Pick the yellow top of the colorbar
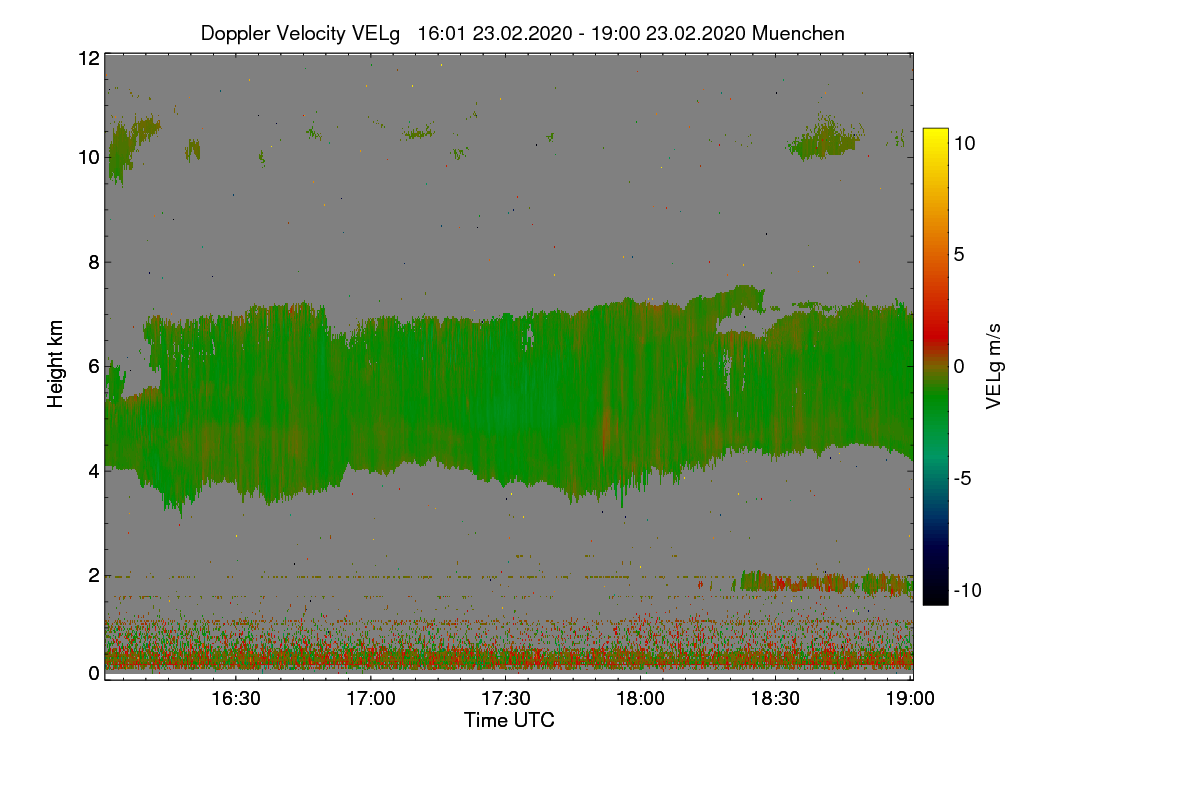The width and height of the screenshot is (1200, 800). pyautogui.click(x=935, y=142)
